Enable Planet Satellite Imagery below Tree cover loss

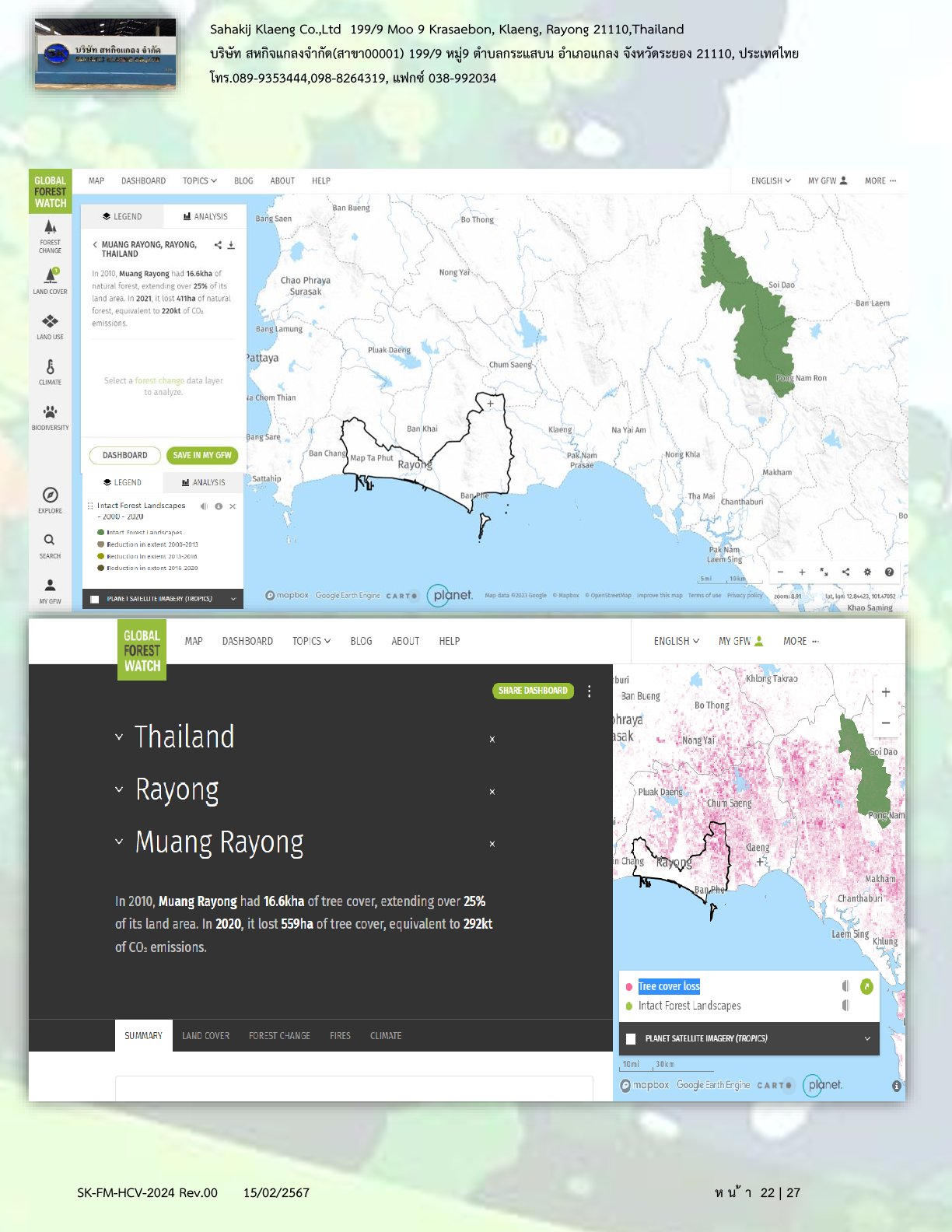point(631,1038)
